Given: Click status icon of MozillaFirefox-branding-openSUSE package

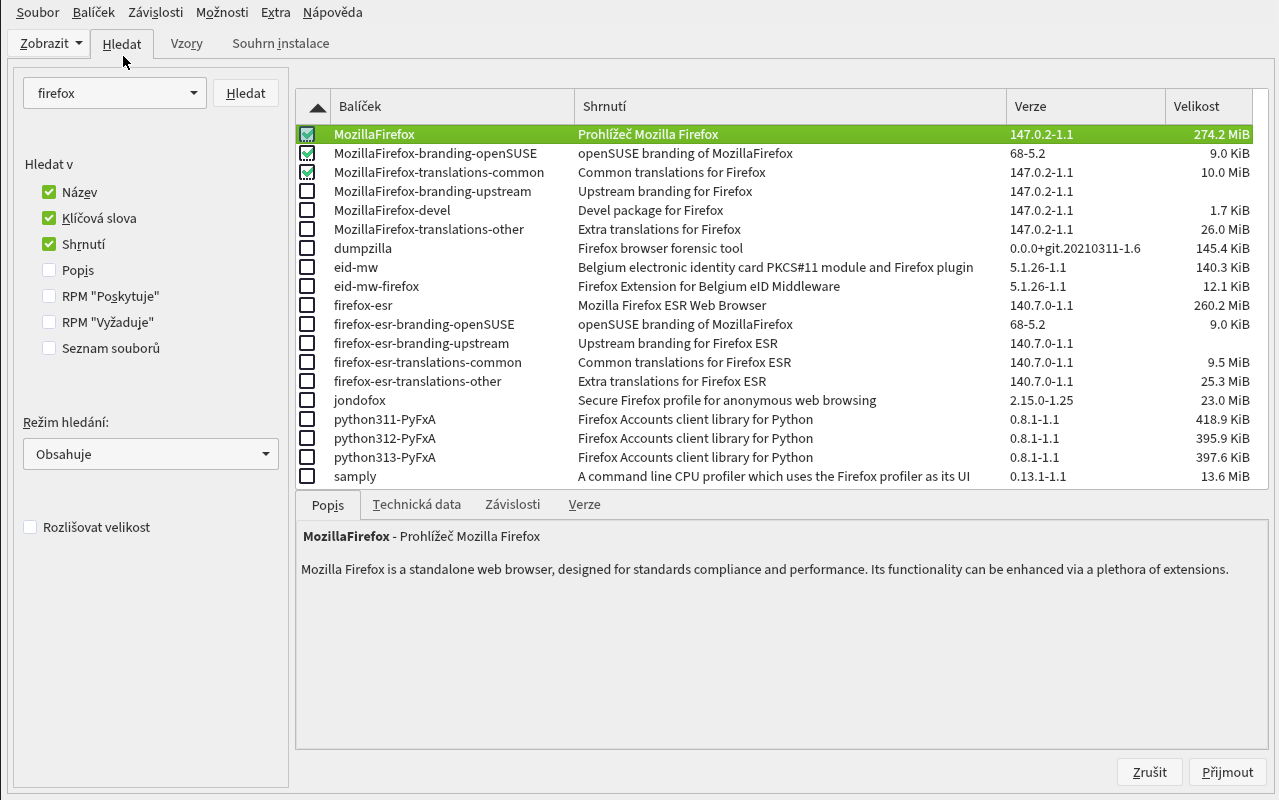Looking at the screenshot, I should coord(307,153).
